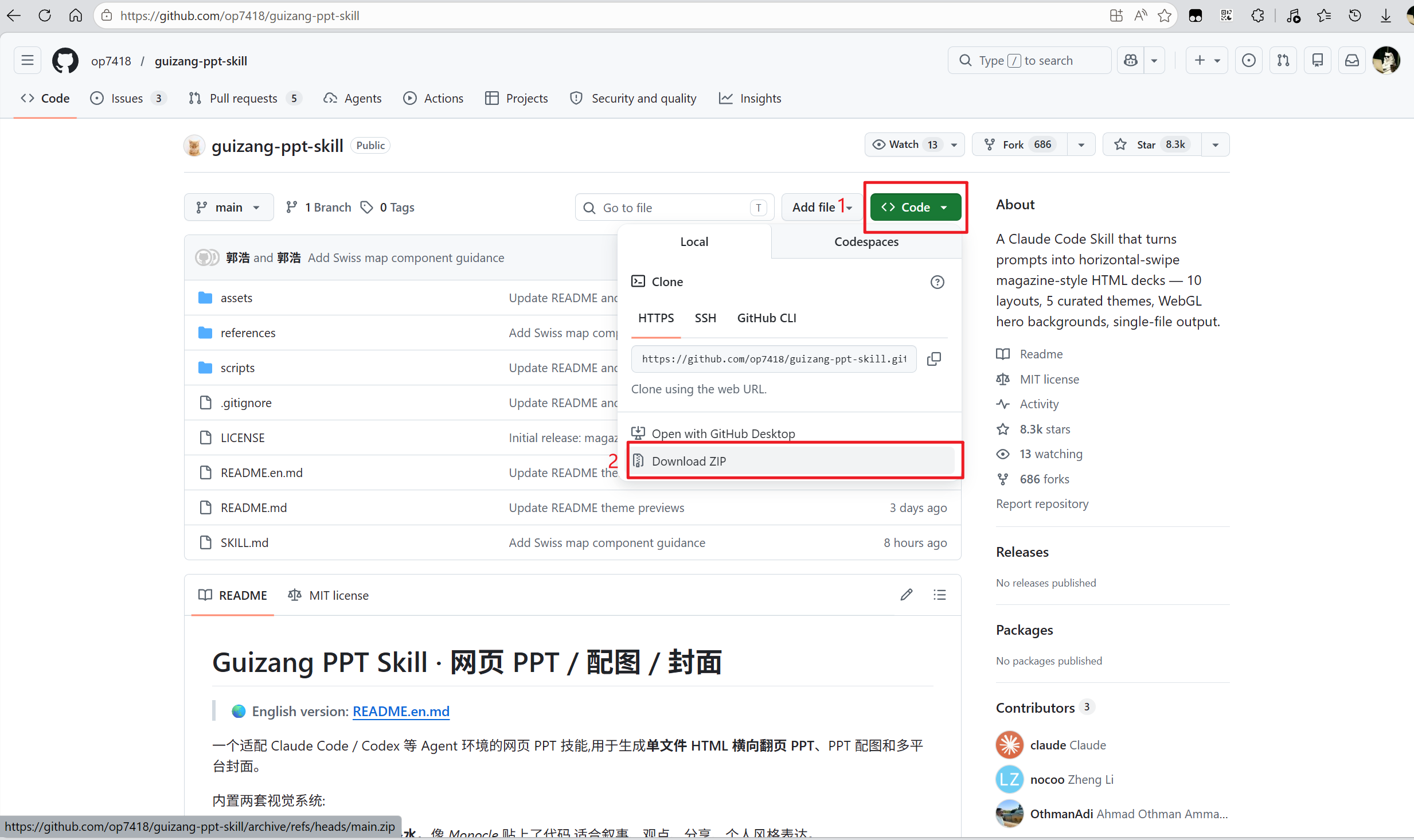Open the assets folder
The height and width of the screenshot is (840, 1414).
click(x=236, y=298)
